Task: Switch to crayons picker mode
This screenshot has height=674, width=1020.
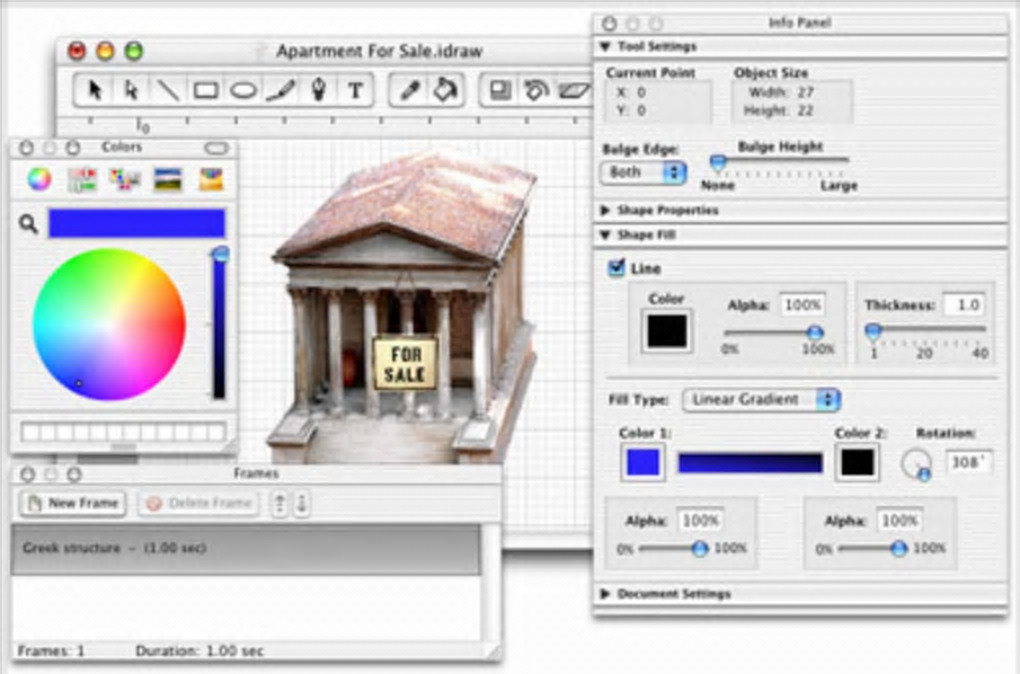Action: 211,180
